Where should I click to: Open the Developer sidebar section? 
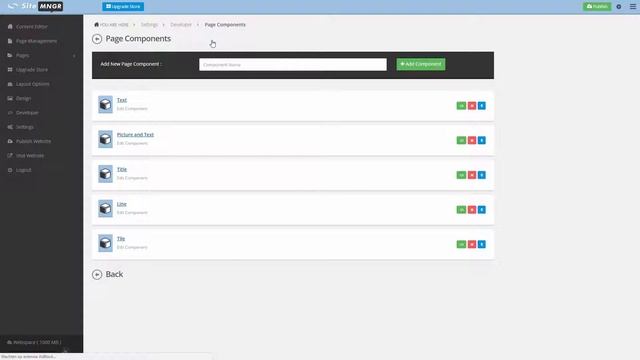27,113
